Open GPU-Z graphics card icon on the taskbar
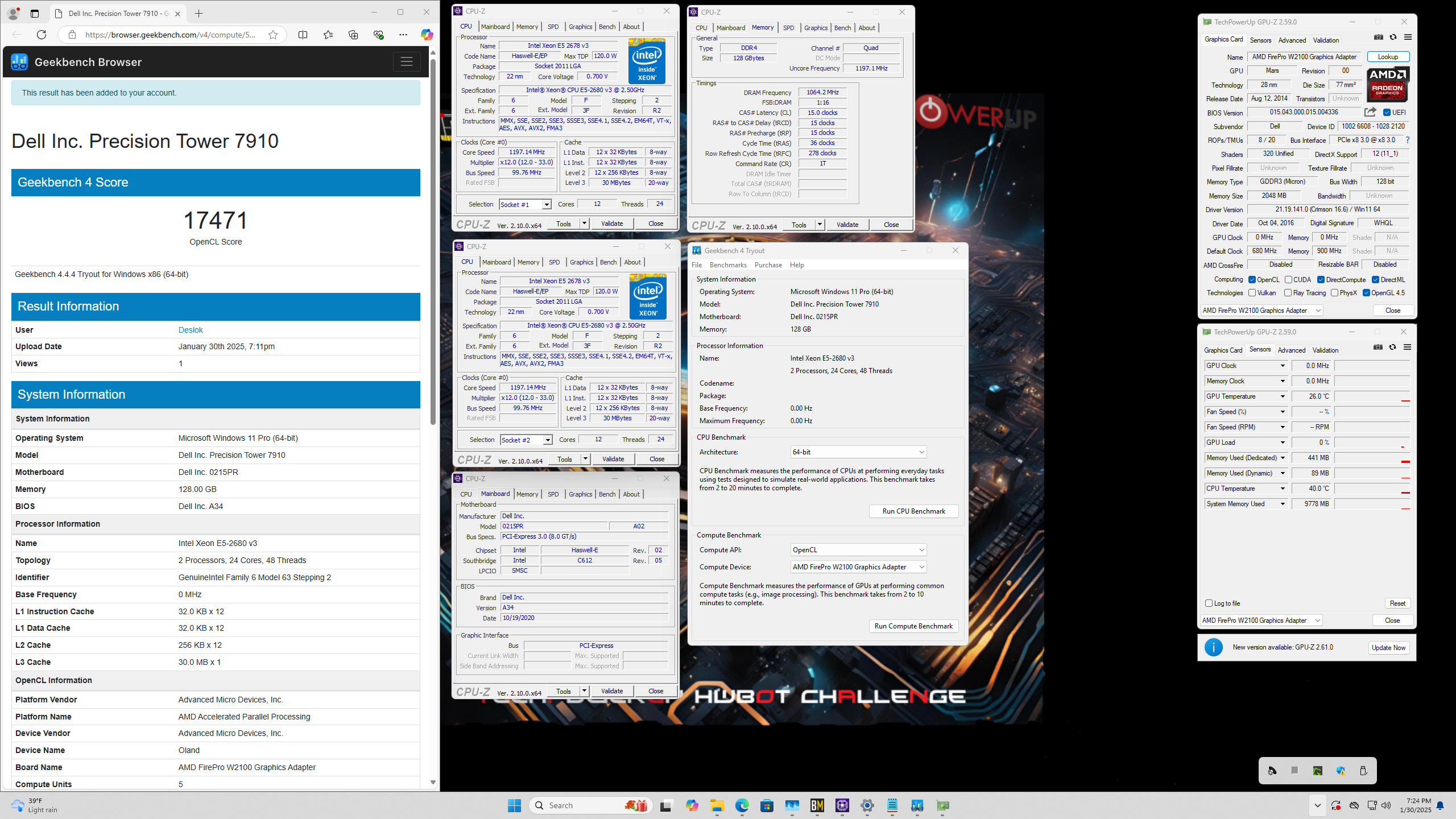Screen dimensions: 1456x819 (942, 805)
